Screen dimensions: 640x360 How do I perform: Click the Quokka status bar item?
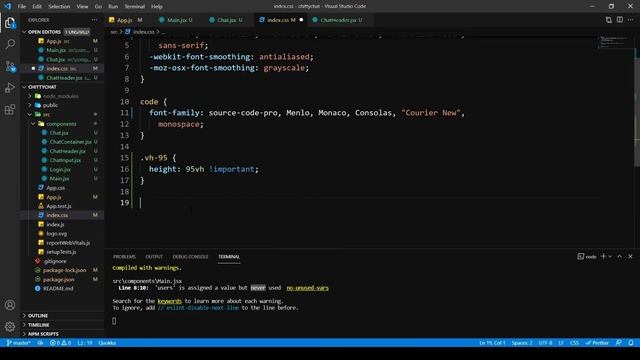pyautogui.click(x=107, y=343)
